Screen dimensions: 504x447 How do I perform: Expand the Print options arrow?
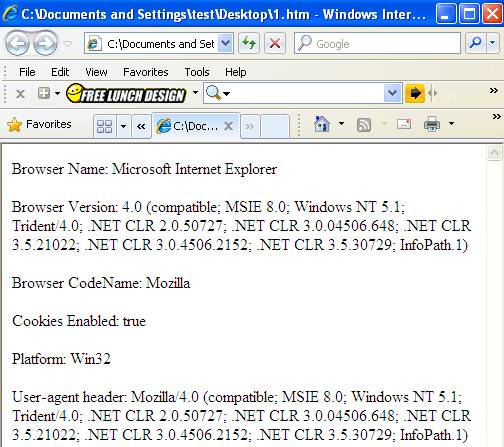tap(451, 124)
